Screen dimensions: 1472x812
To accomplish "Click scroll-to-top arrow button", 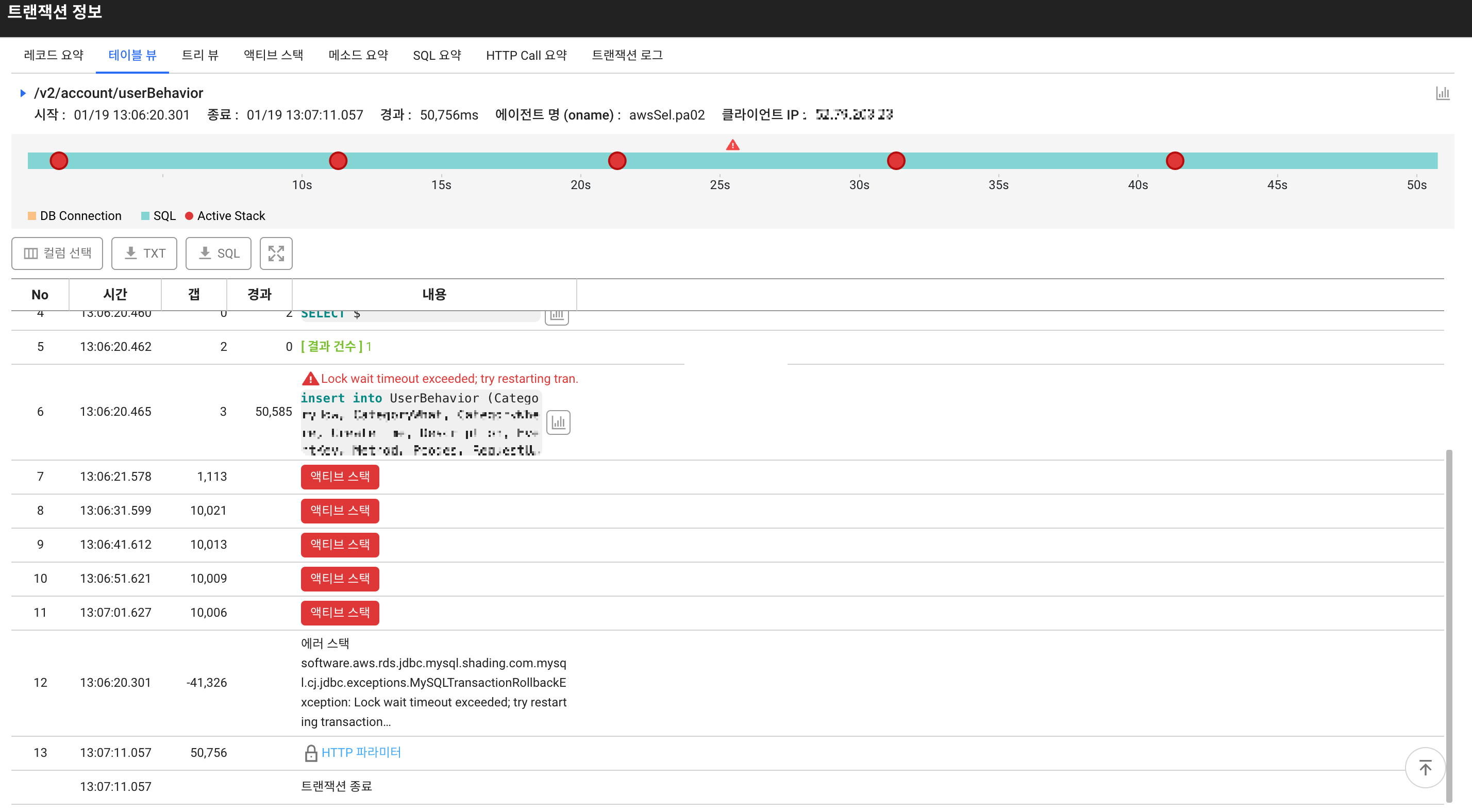I will 1425,767.
